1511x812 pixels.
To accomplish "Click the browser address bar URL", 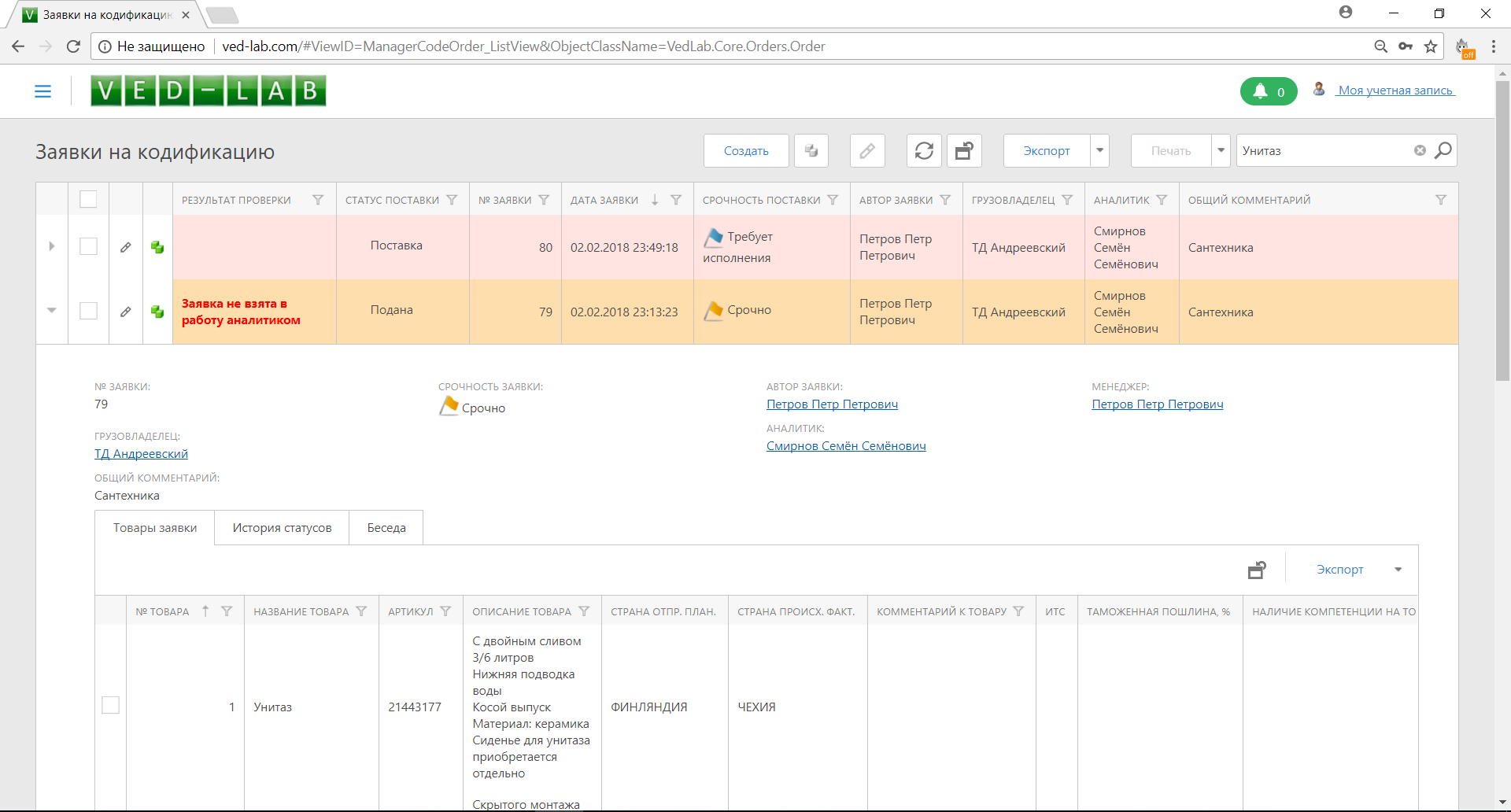I will [x=523, y=46].
